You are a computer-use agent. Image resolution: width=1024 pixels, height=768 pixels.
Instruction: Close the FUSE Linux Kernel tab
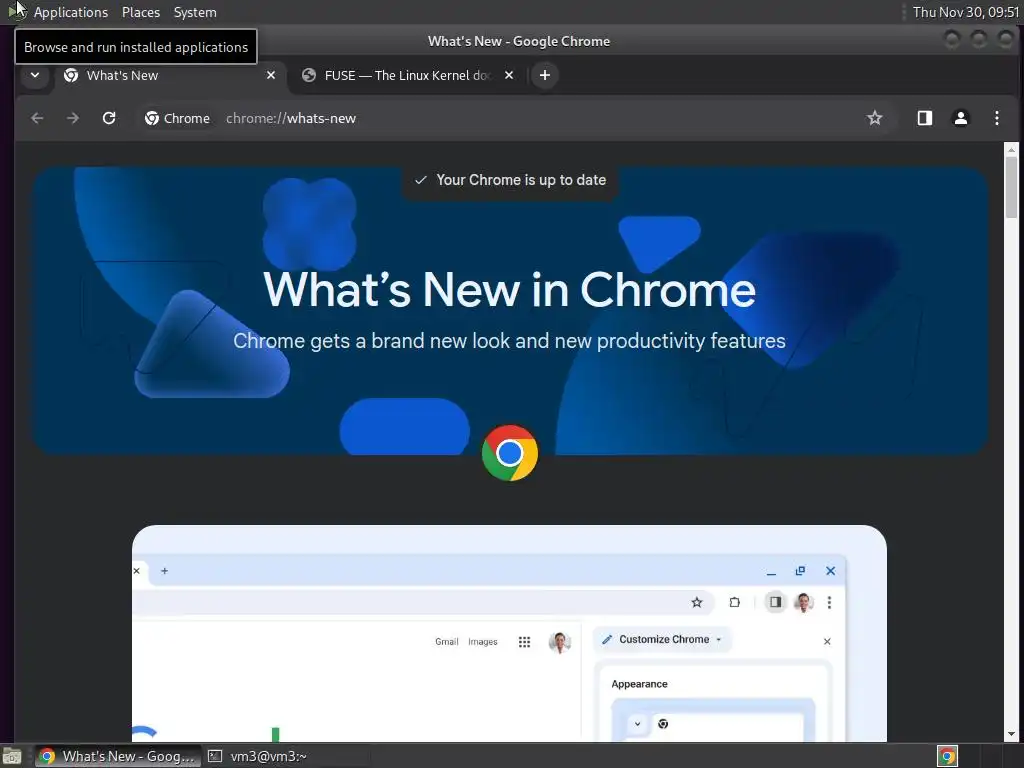click(x=509, y=75)
